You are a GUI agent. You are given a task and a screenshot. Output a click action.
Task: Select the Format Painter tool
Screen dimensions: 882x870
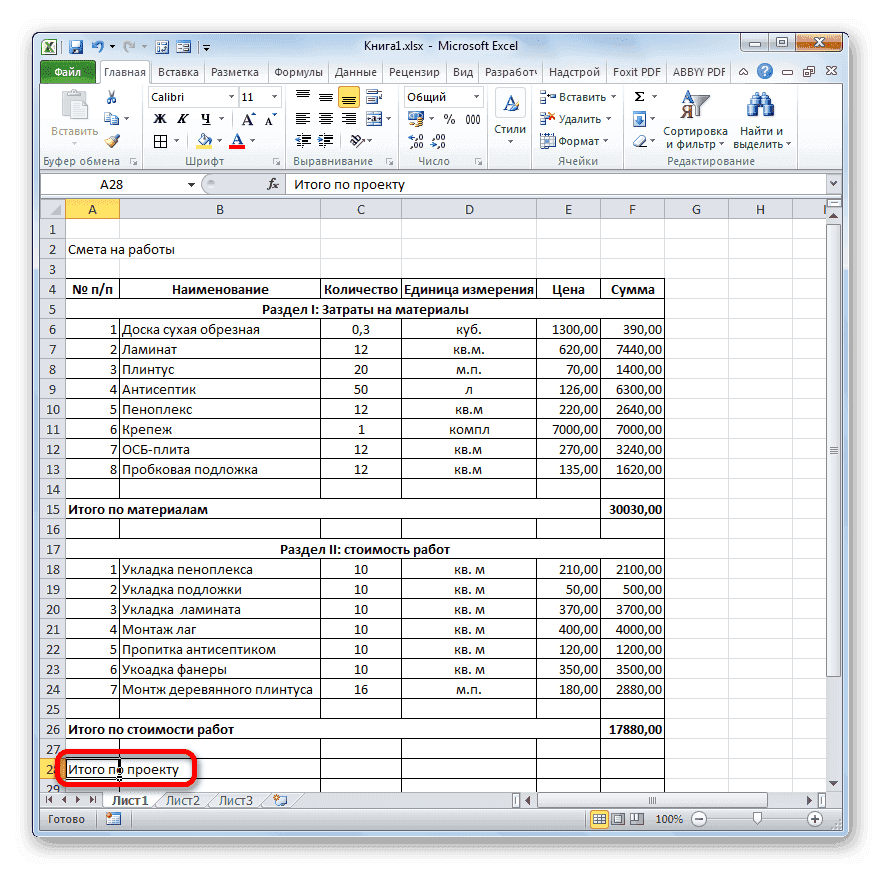(112, 139)
